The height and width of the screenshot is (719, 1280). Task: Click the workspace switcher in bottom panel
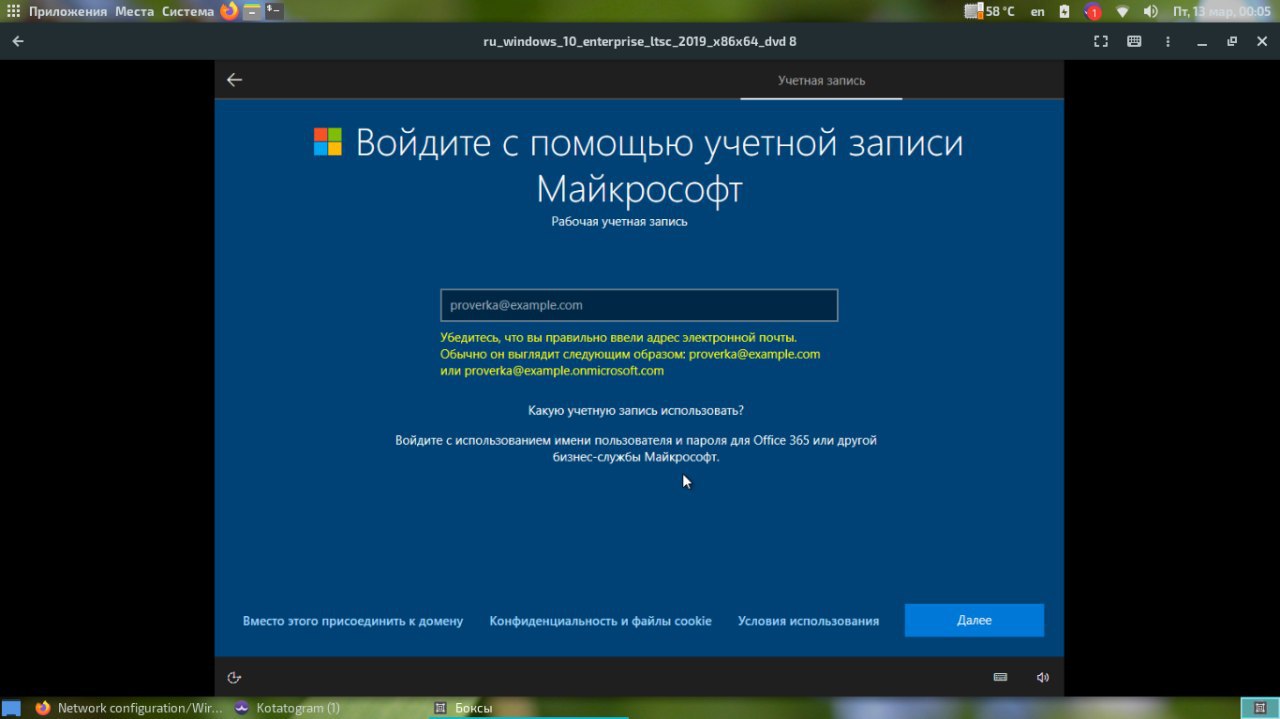click(1259, 708)
